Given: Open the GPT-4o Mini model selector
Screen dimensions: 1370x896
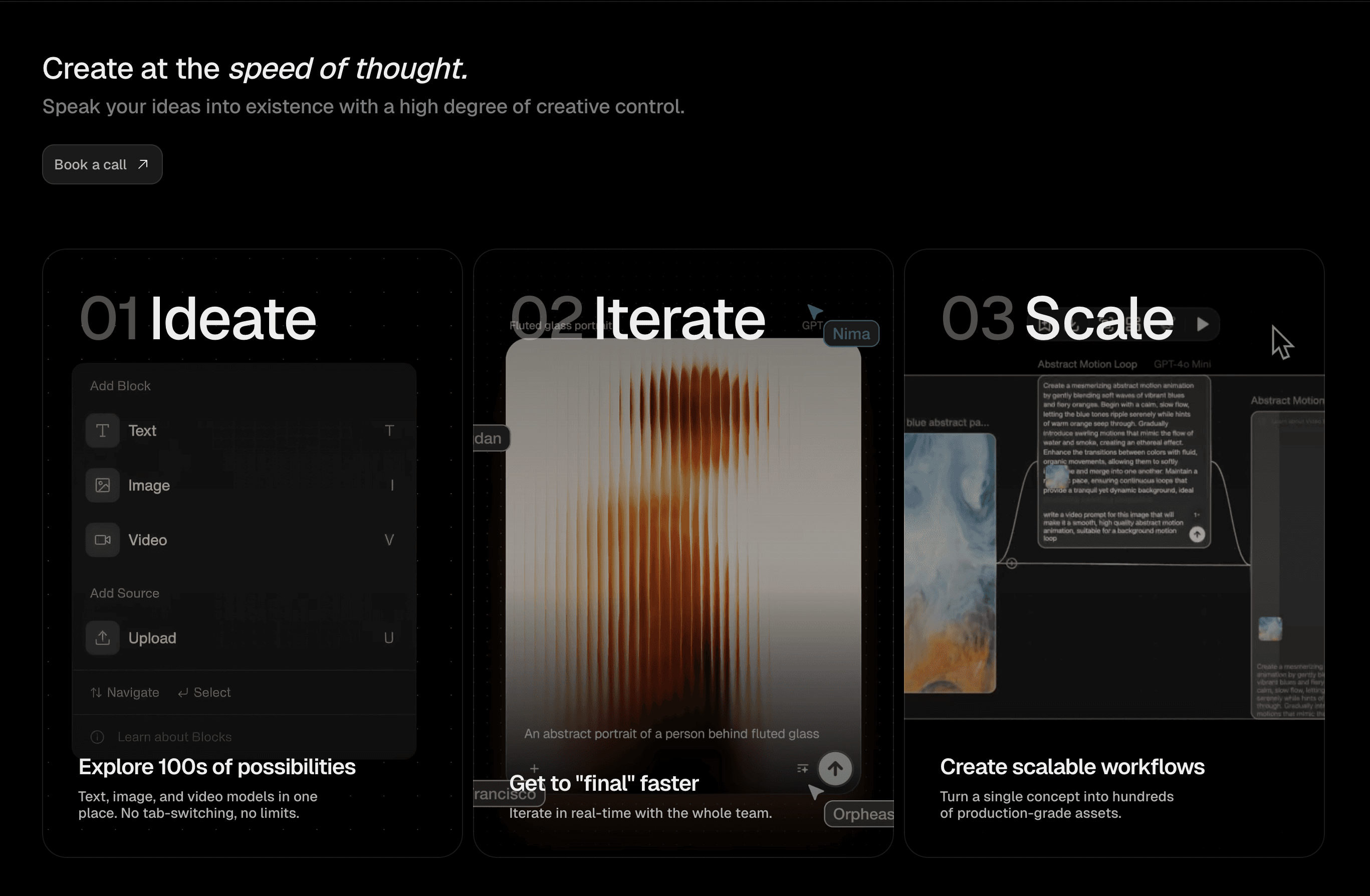Looking at the screenshot, I should point(1182,364).
